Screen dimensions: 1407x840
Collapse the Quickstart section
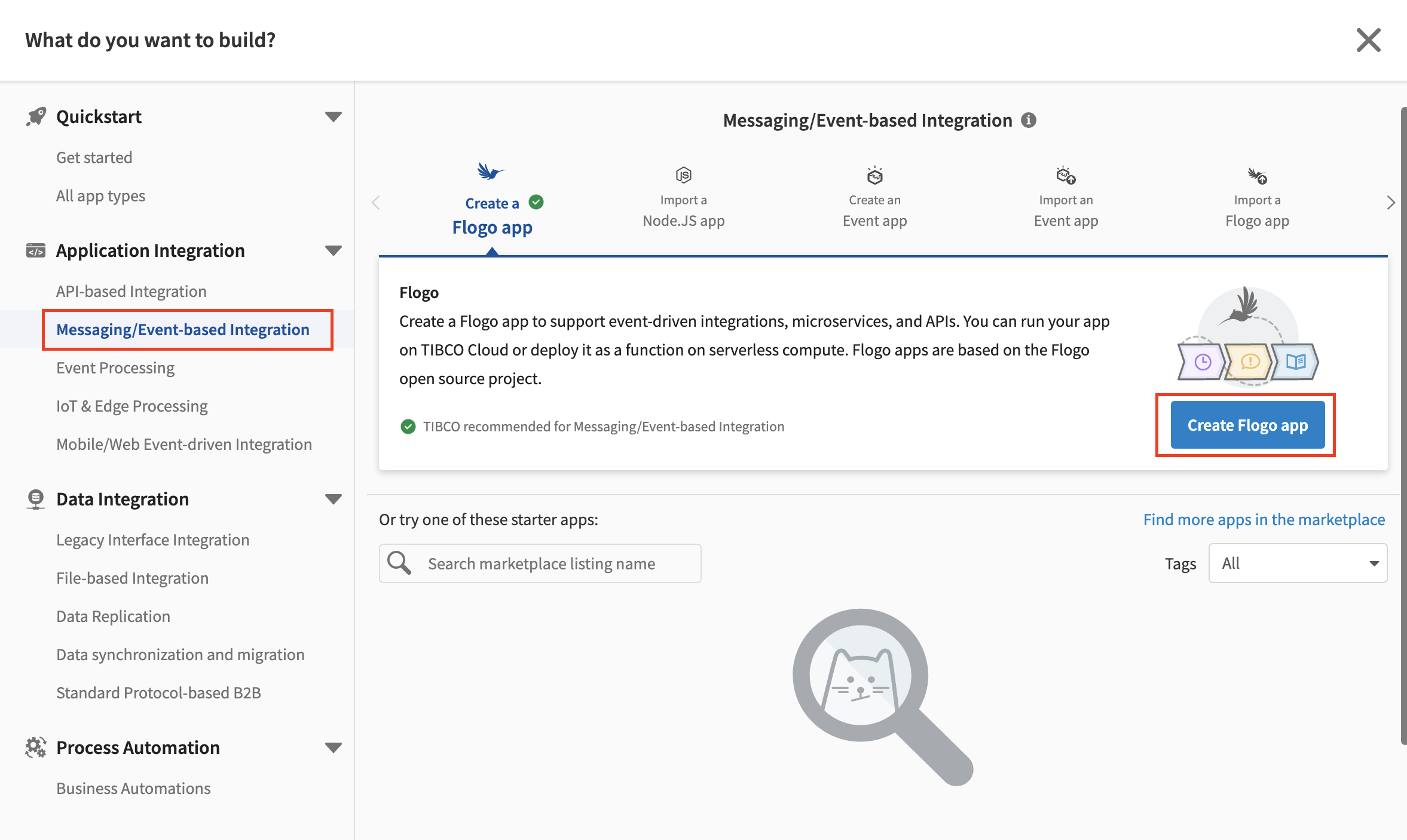point(333,117)
